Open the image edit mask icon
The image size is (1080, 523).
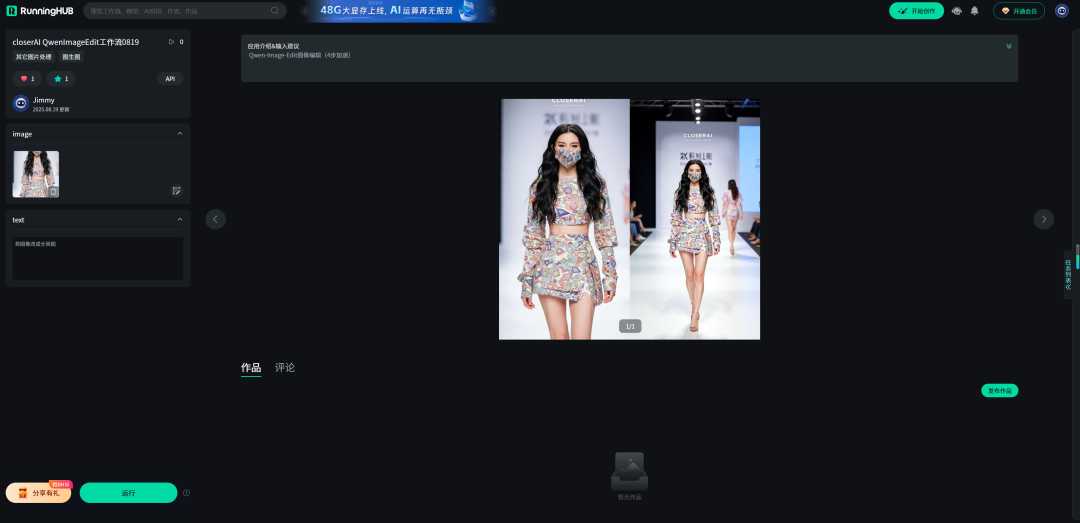[177, 191]
